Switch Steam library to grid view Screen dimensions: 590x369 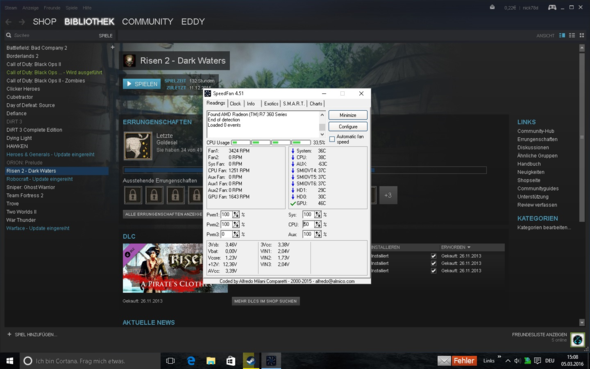582,35
